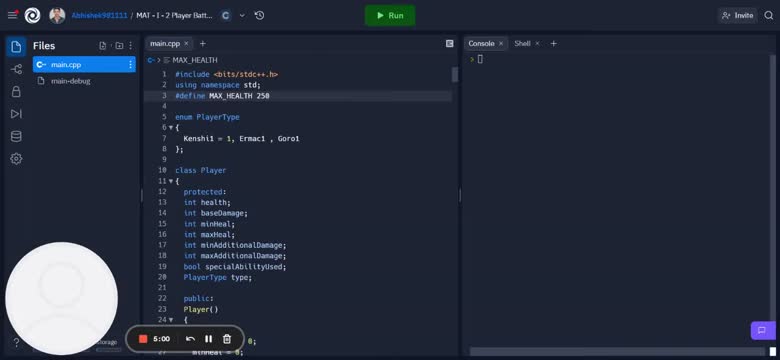
Task: Open the Help question mark icon
Action: (16, 342)
